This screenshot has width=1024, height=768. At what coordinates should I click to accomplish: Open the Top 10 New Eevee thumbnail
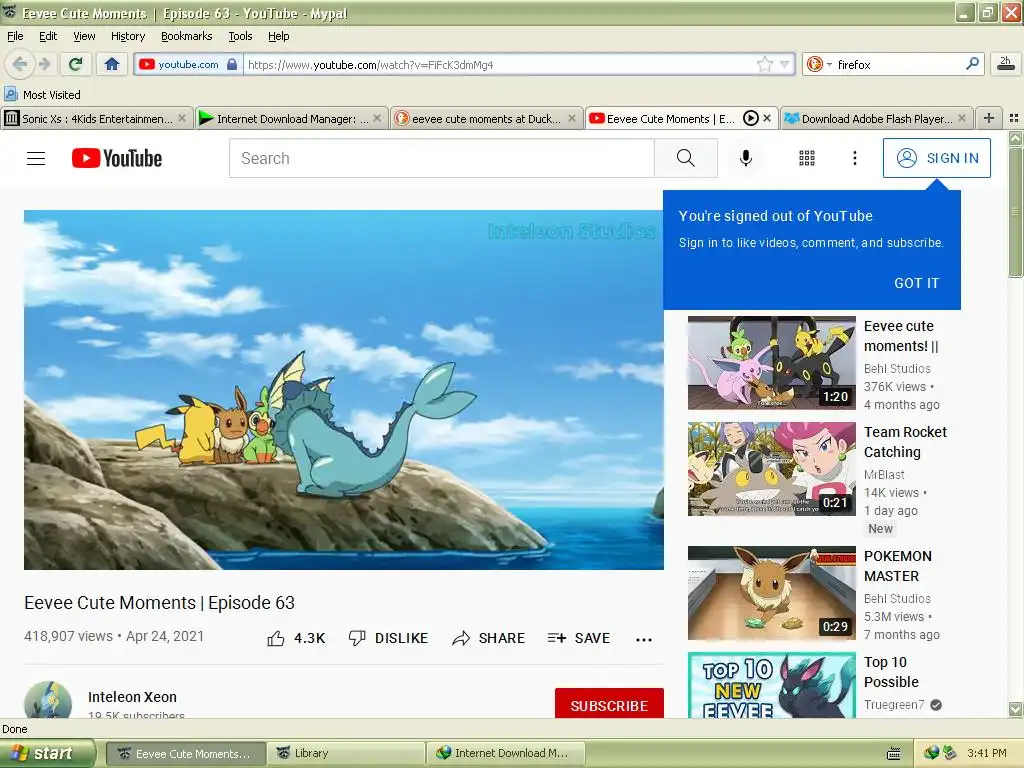(771, 685)
